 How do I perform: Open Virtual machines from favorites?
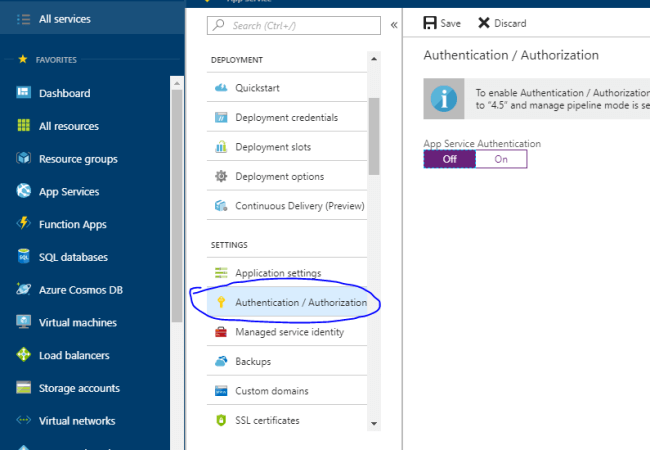[x=78, y=323]
